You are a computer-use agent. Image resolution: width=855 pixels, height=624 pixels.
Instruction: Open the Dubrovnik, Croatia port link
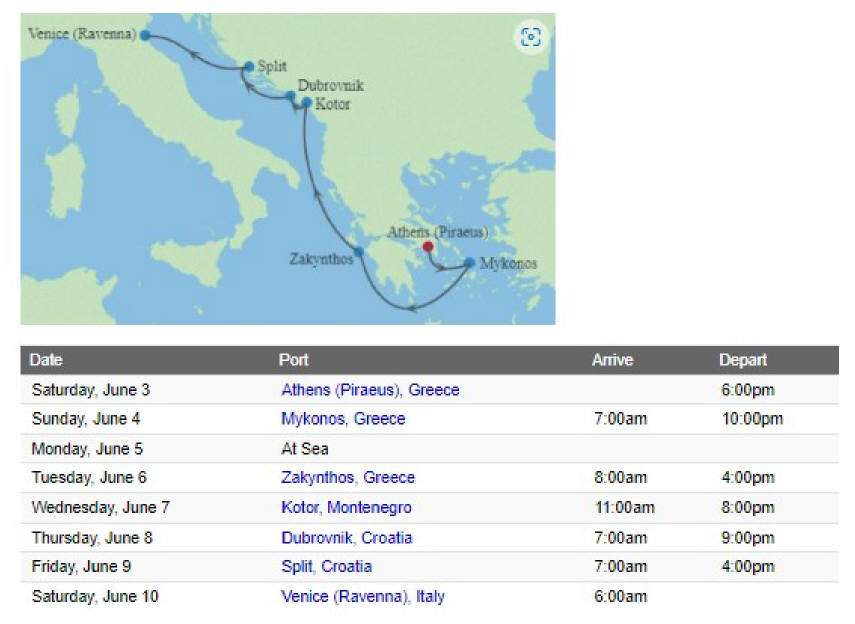point(347,538)
